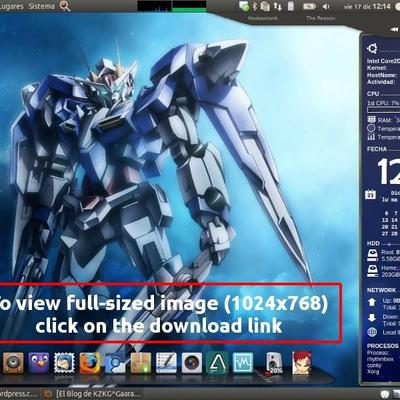Open the cardboard package installer dock icon
Viewport: 400px width, 400px height.
point(141,363)
